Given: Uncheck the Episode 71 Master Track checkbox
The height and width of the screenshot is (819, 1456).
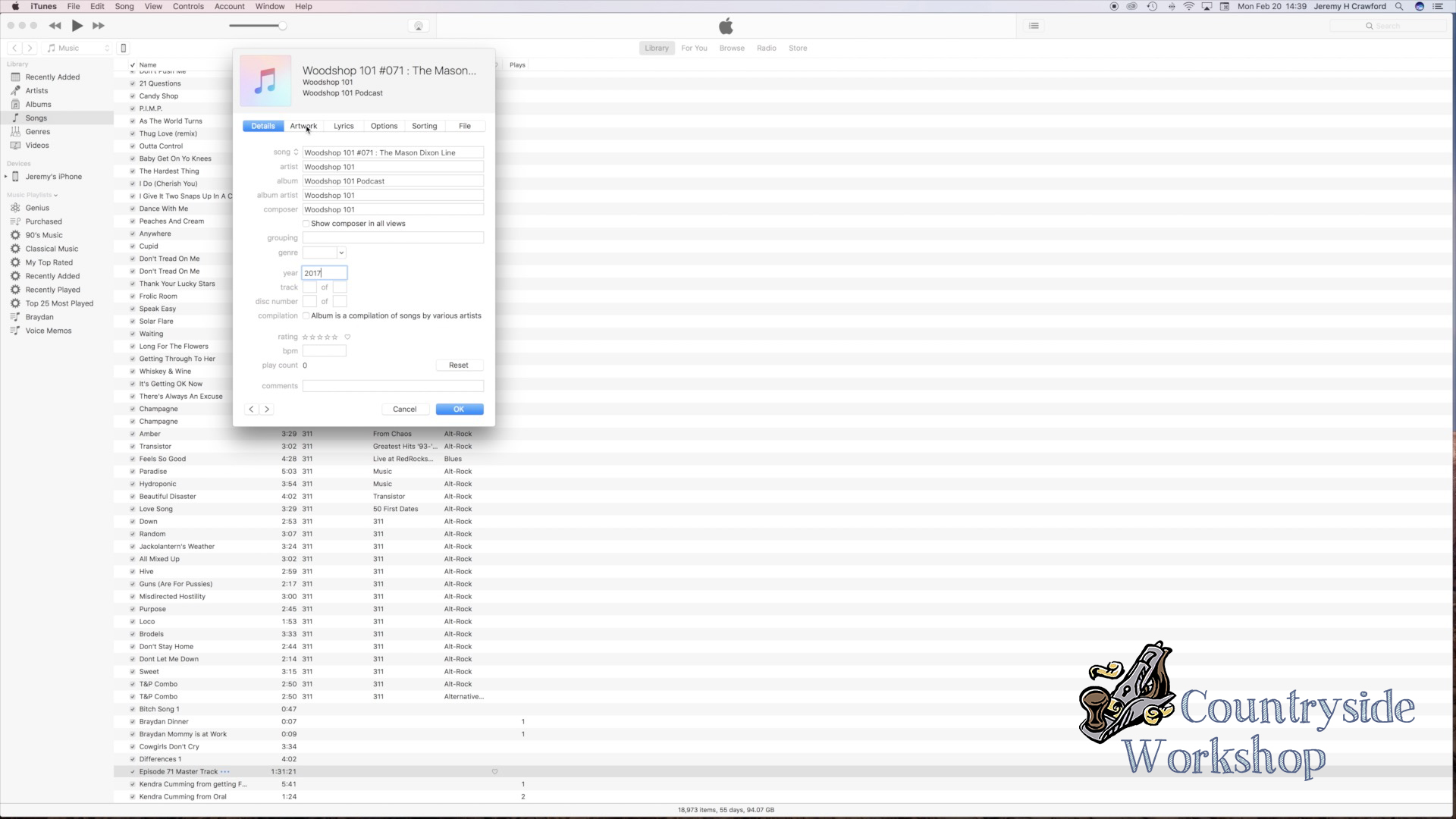Looking at the screenshot, I should pyautogui.click(x=133, y=772).
